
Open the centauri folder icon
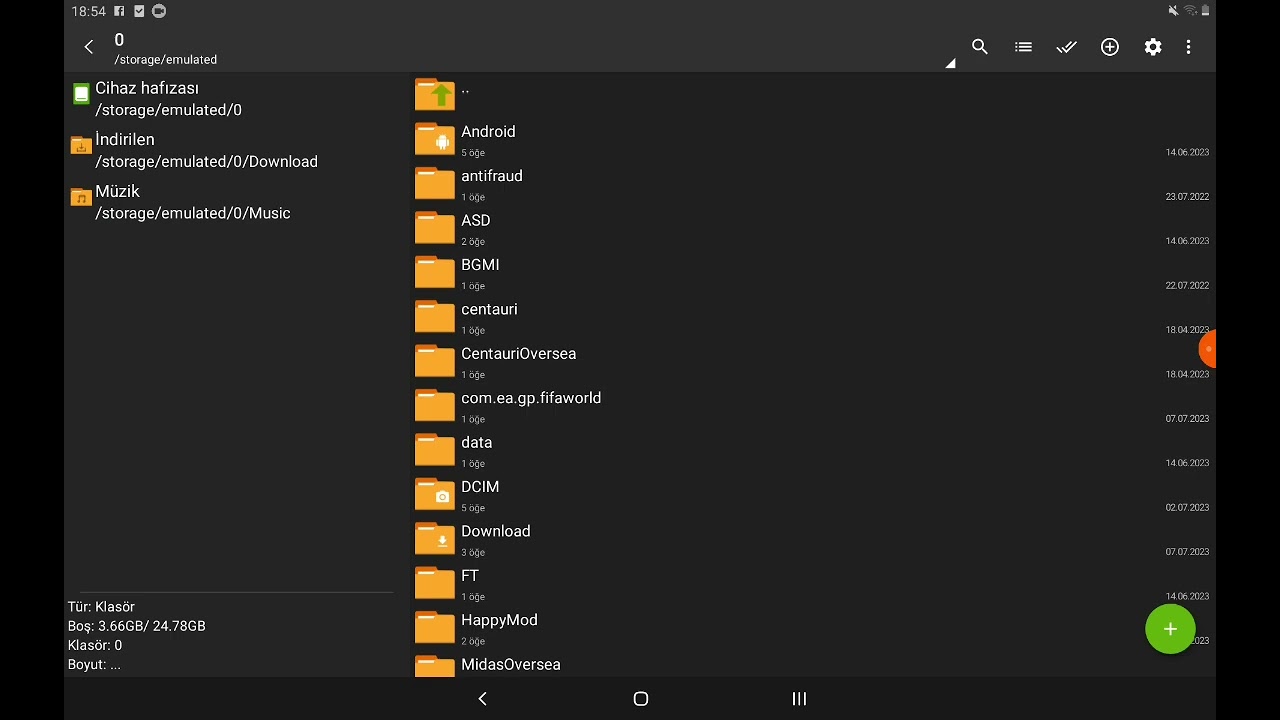point(435,317)
